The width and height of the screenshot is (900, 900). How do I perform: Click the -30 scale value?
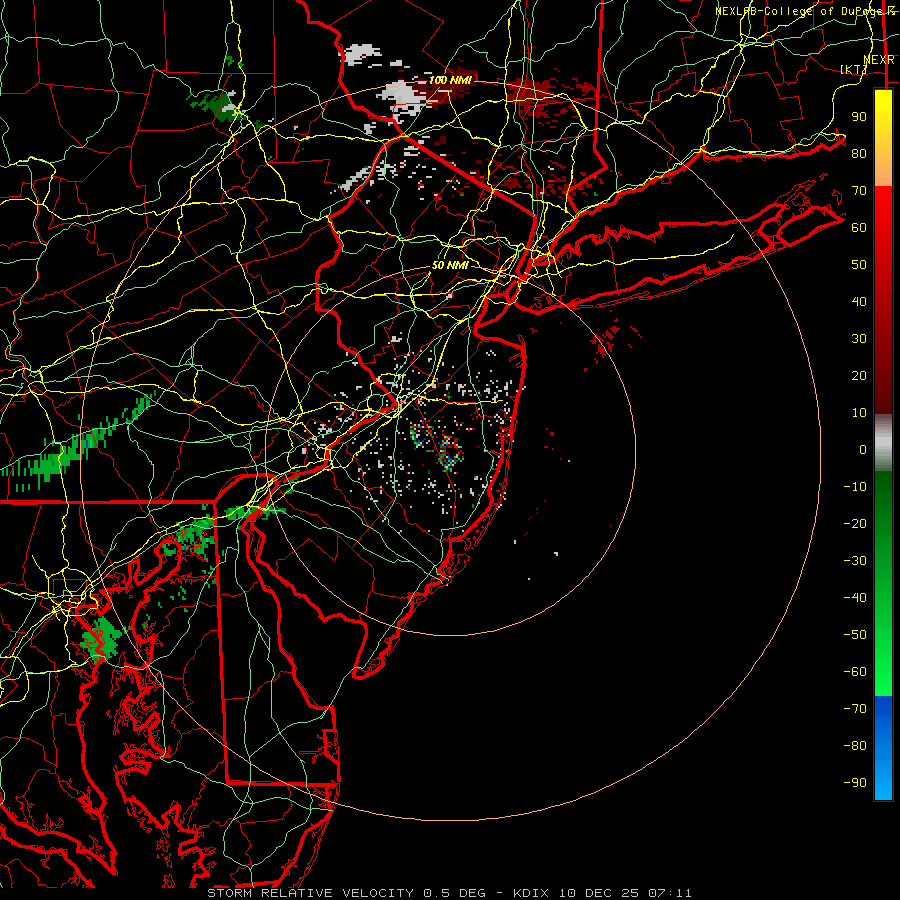click(855, 561)
